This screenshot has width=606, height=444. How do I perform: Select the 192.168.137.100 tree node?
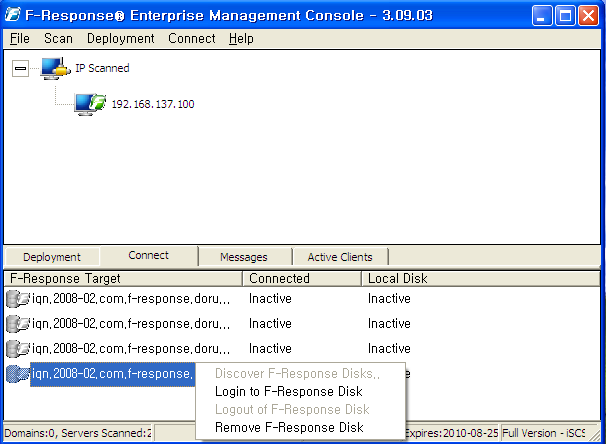click(x=153, y=104)
